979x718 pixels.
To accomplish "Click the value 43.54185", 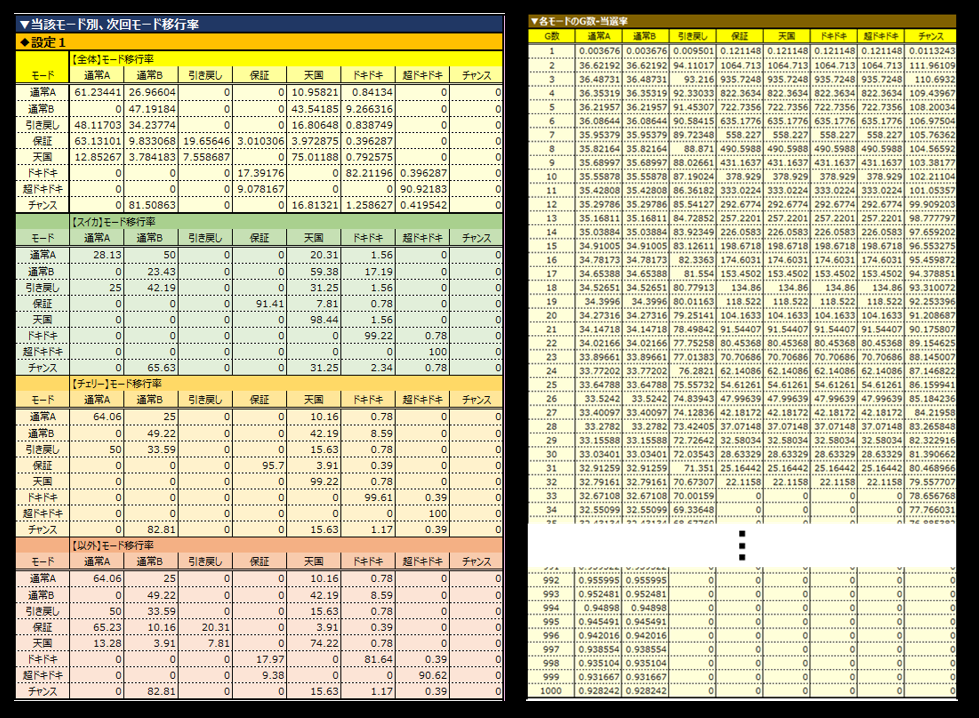I will 314,109.
